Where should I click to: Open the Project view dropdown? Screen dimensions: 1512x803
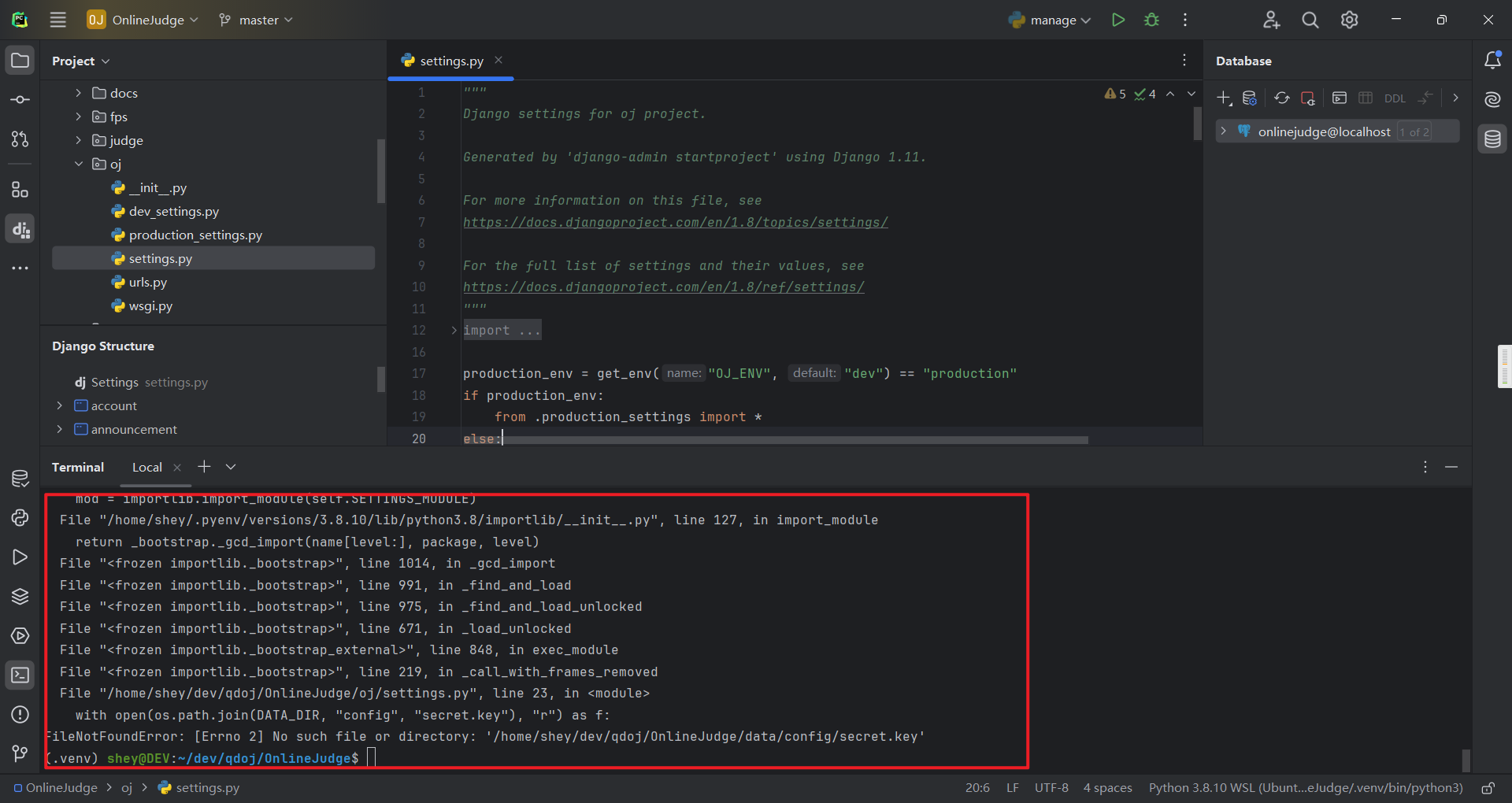81,61
